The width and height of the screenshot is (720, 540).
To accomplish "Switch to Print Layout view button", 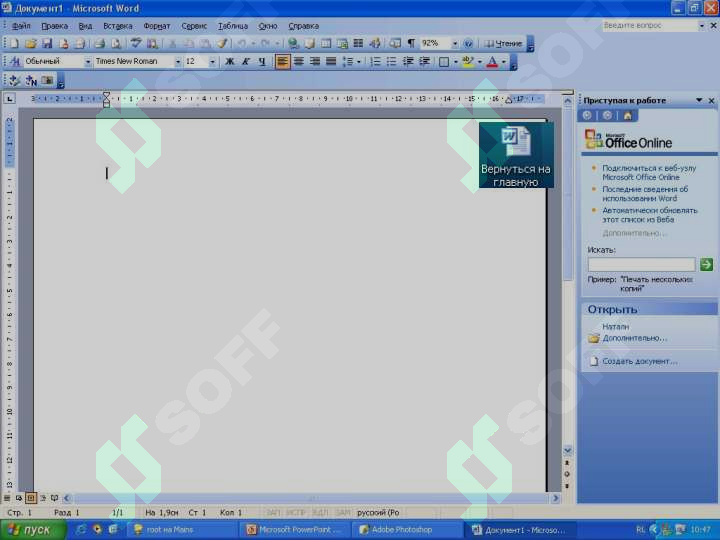I will [30, 498].
